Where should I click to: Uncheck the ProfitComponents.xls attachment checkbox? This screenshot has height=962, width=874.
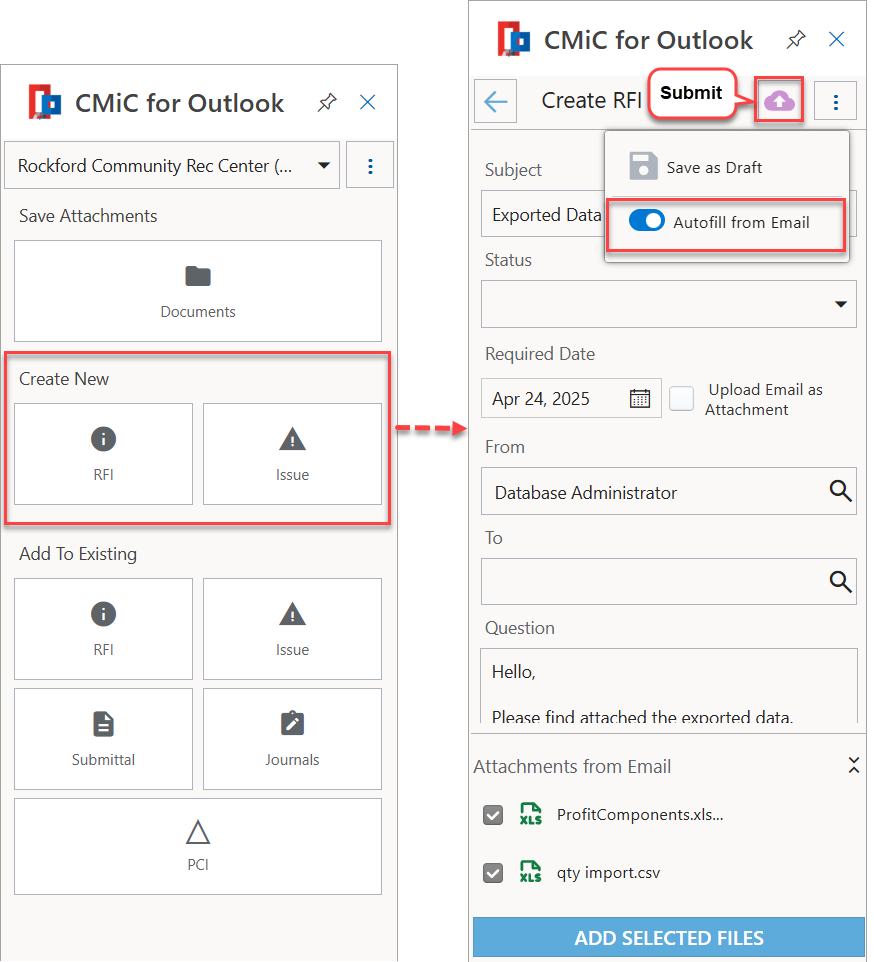click(493, 815)
